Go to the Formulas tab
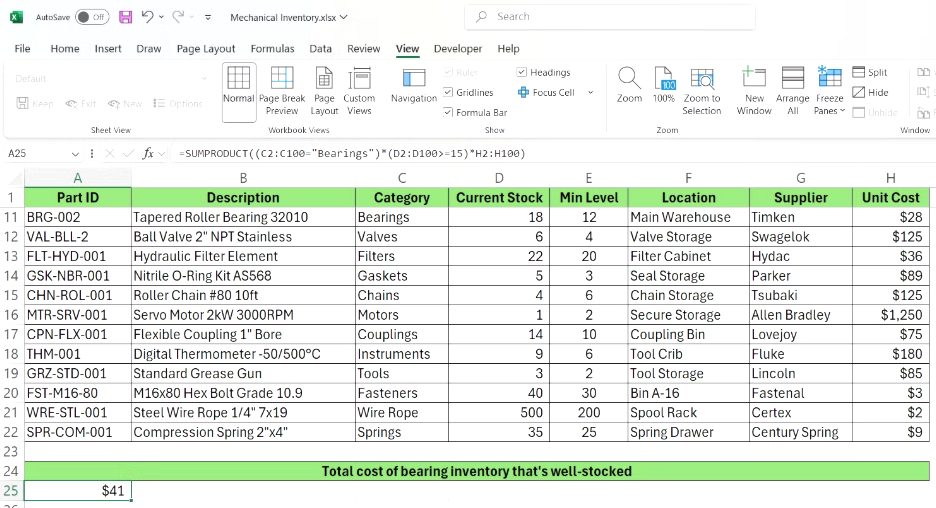The image size is (936, 508). (x=272, y=48)
